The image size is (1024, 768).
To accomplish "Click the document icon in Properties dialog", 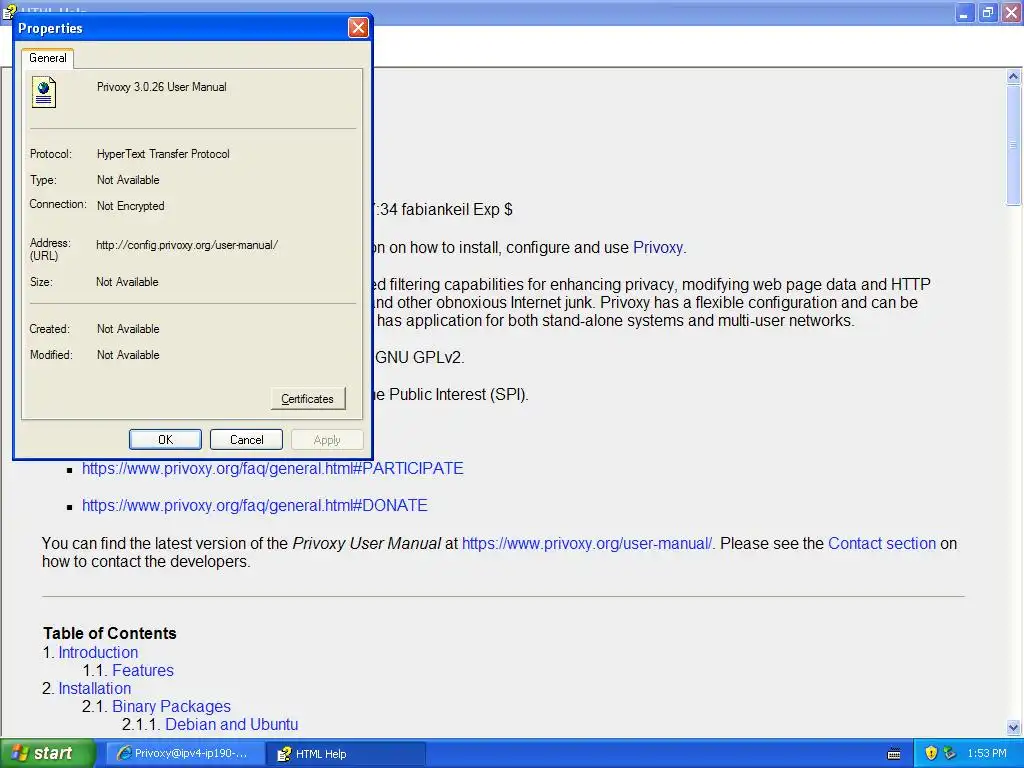I will pyautogui.click(x=44, y=92).
